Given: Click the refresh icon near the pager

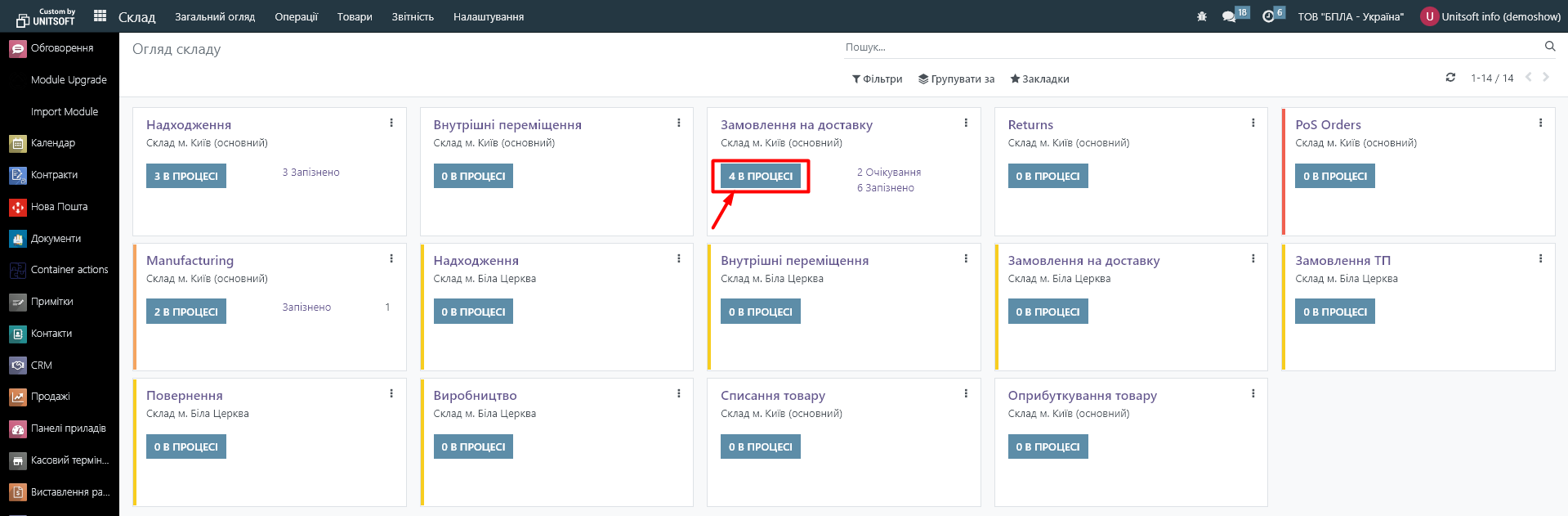Looking at the screenshot, I should [1450, 78].
